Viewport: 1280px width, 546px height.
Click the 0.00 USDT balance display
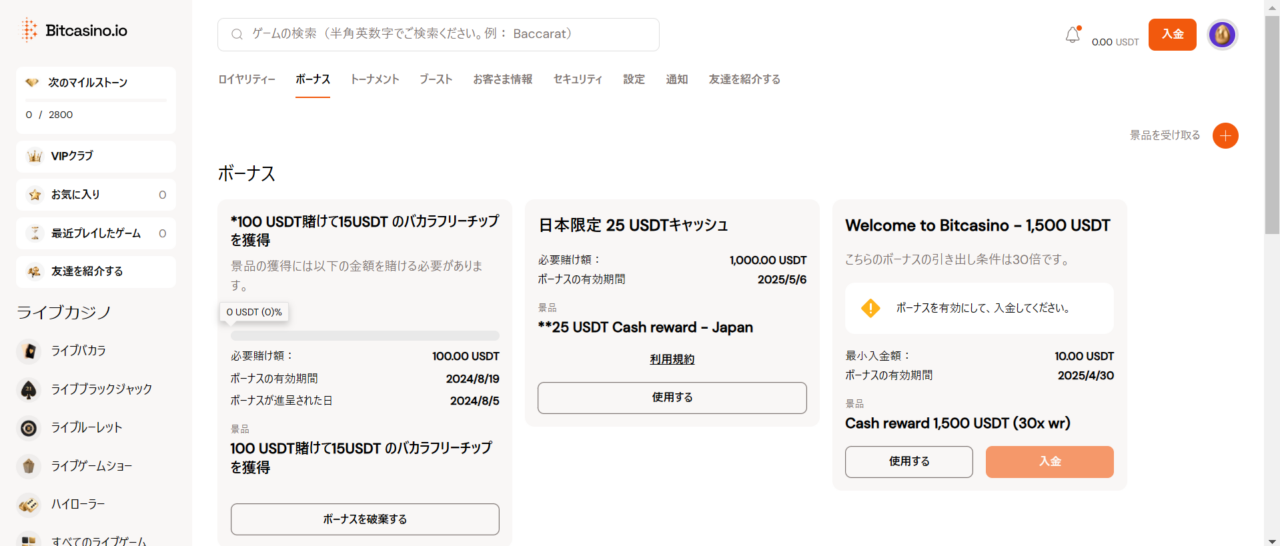point(1115,42)
